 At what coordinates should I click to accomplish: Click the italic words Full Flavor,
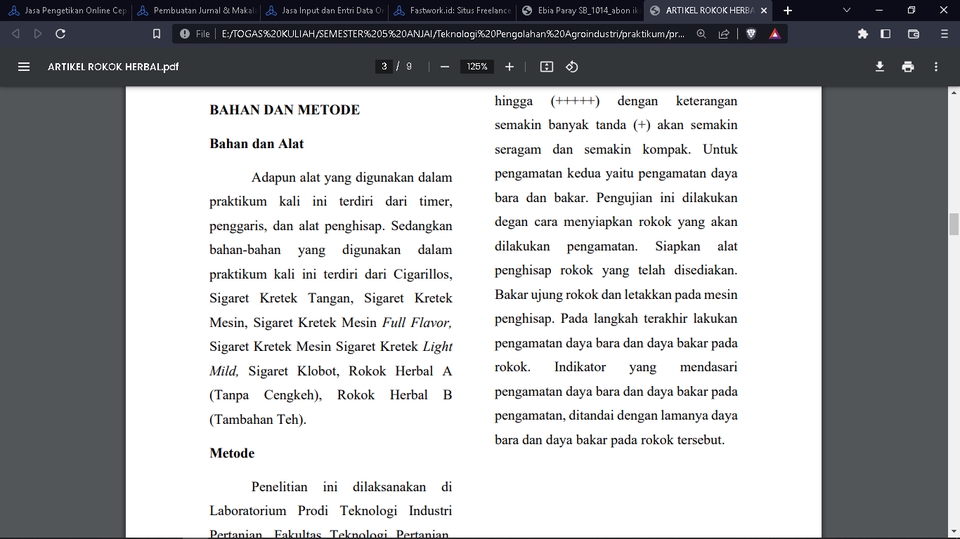pos(417,322)
